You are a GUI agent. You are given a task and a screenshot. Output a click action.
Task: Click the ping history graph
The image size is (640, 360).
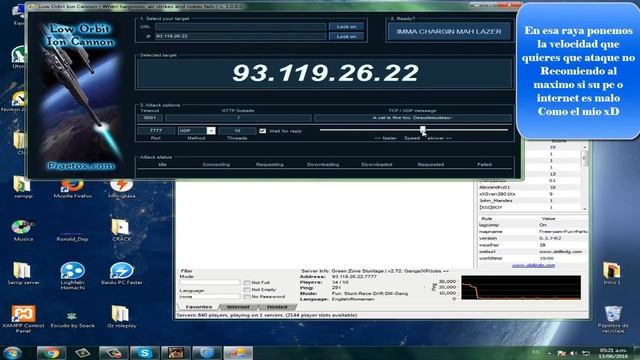pos(521,287)
